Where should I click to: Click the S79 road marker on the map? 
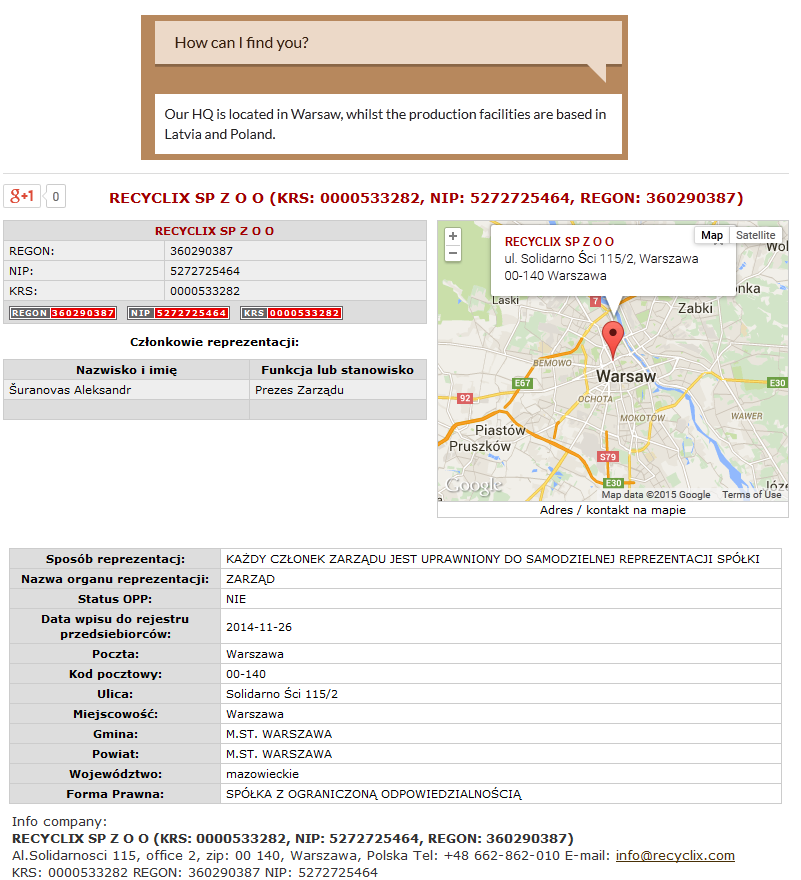click(608, 457)
